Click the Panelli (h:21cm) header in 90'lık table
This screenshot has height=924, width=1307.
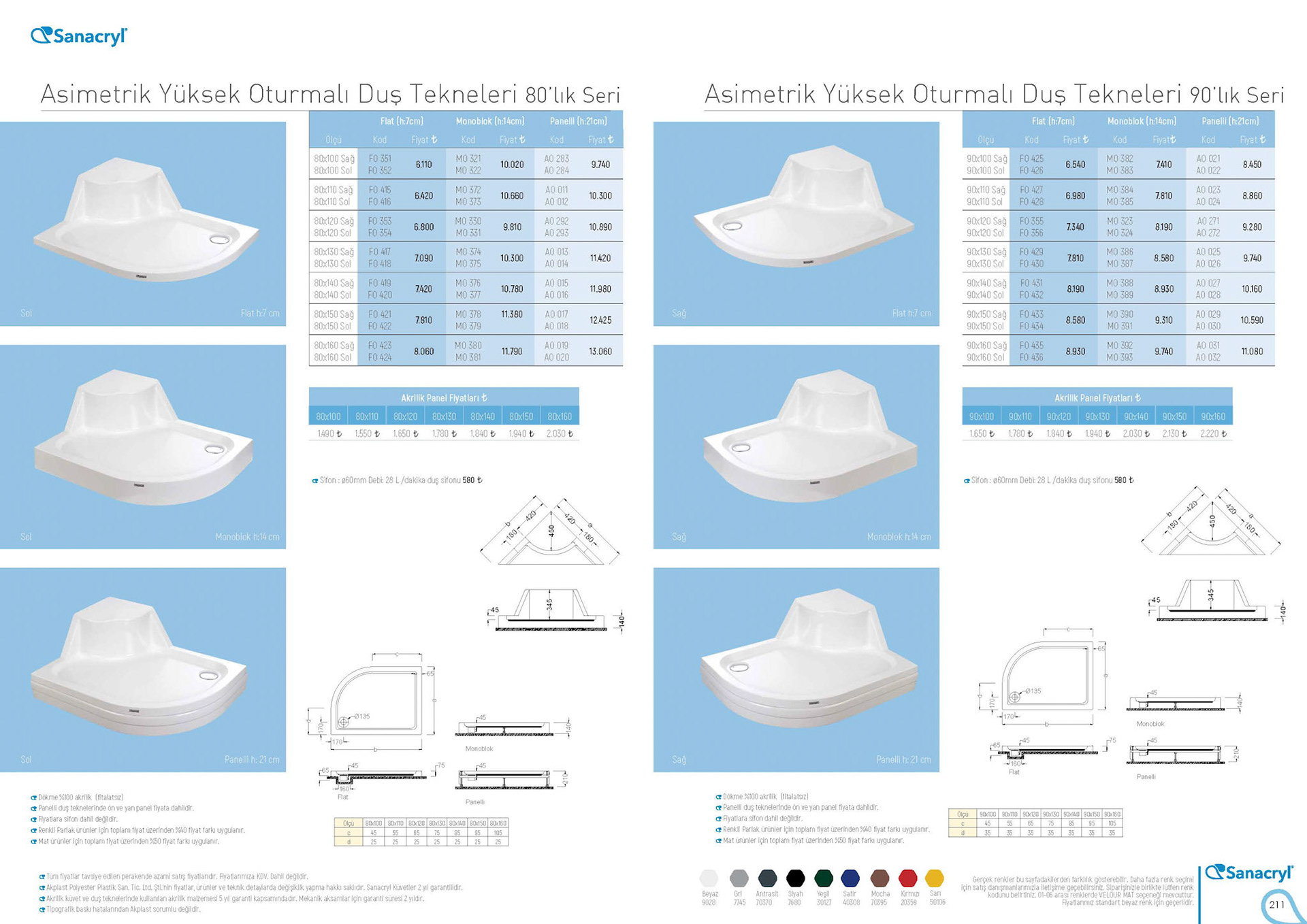click(x=1229, y=121)
